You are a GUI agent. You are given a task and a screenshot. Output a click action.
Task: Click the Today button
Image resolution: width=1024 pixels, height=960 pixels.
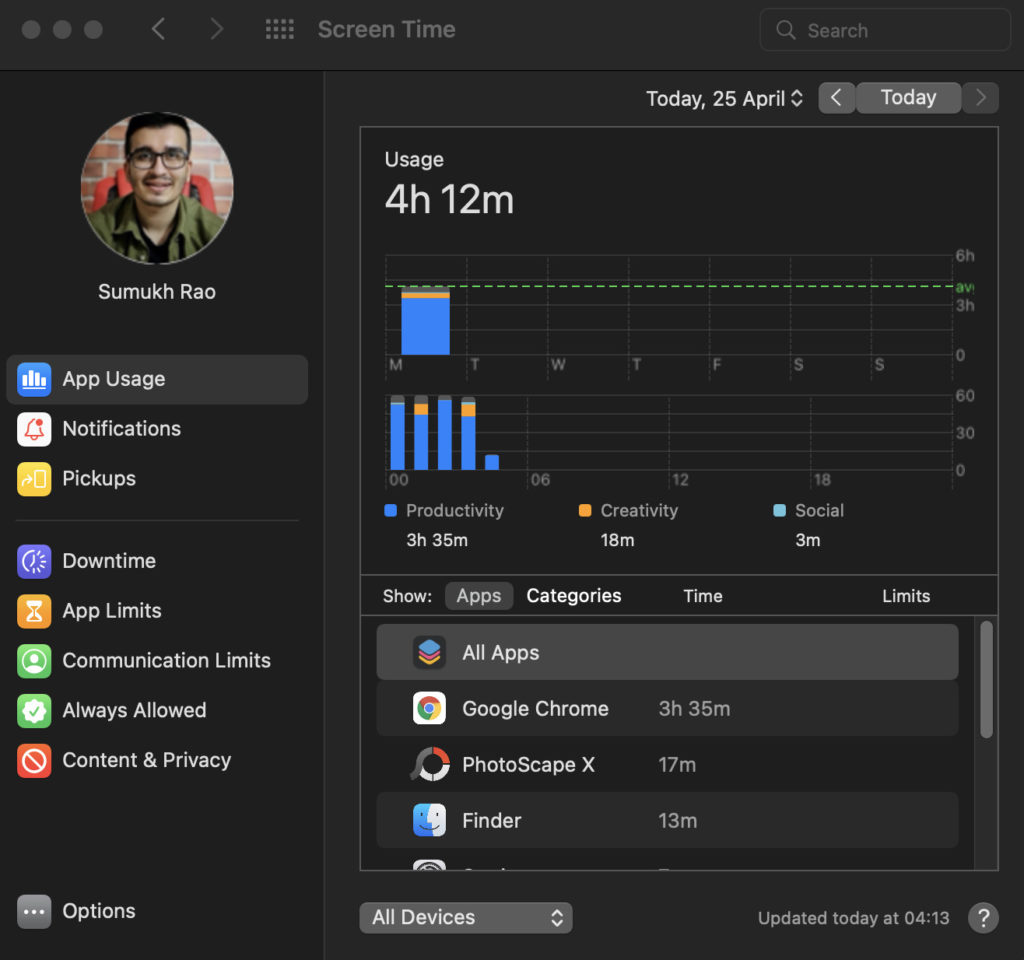[x=908, y=98]
